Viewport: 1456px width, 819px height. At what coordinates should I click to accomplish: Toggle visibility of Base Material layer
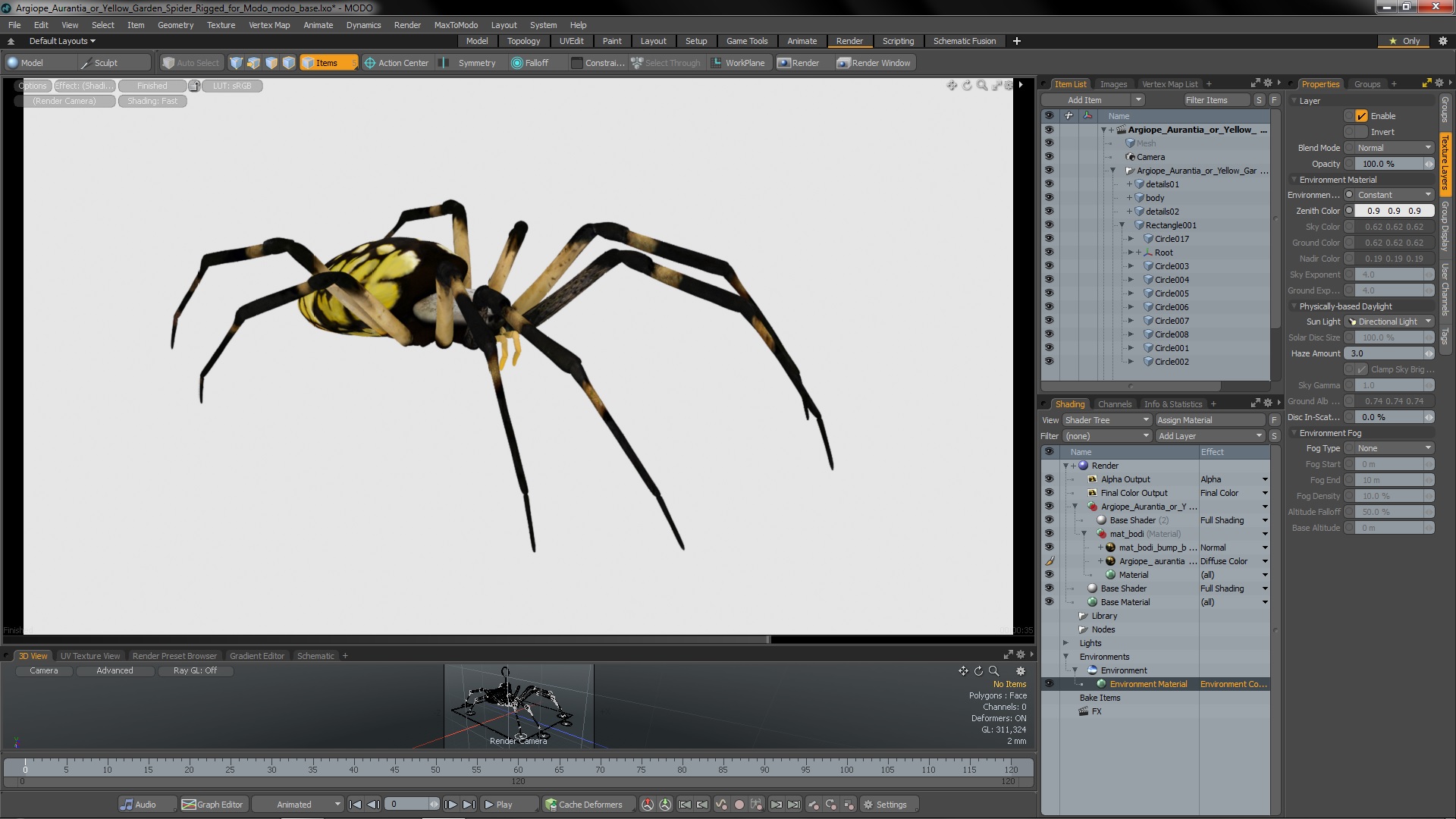point(1049,602)
